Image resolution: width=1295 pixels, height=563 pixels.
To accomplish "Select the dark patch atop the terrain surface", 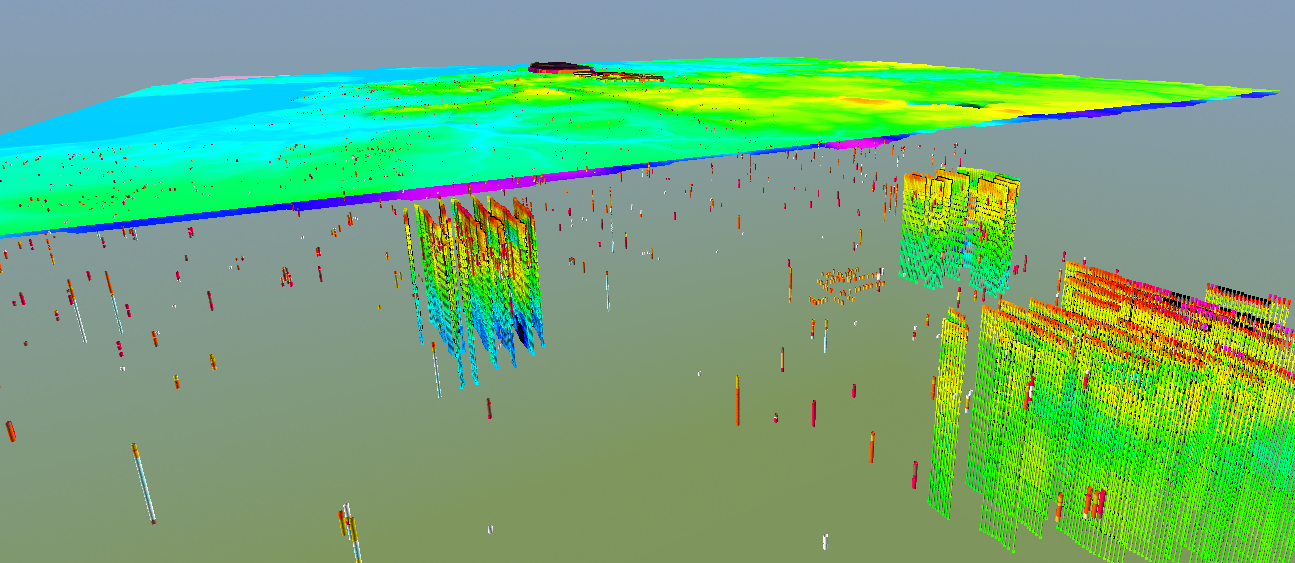I will (560, 67).
